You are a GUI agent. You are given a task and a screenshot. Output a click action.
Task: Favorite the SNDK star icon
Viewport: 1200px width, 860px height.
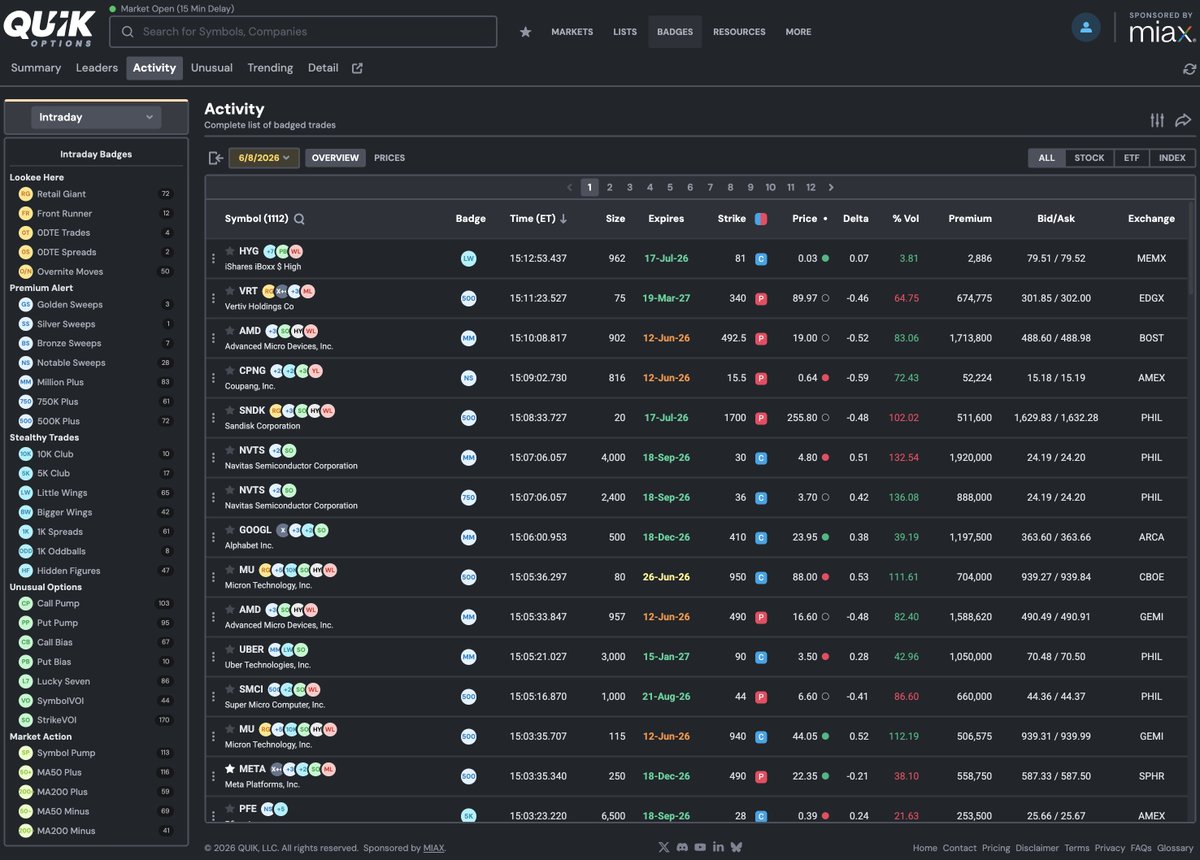coord(230,410)
